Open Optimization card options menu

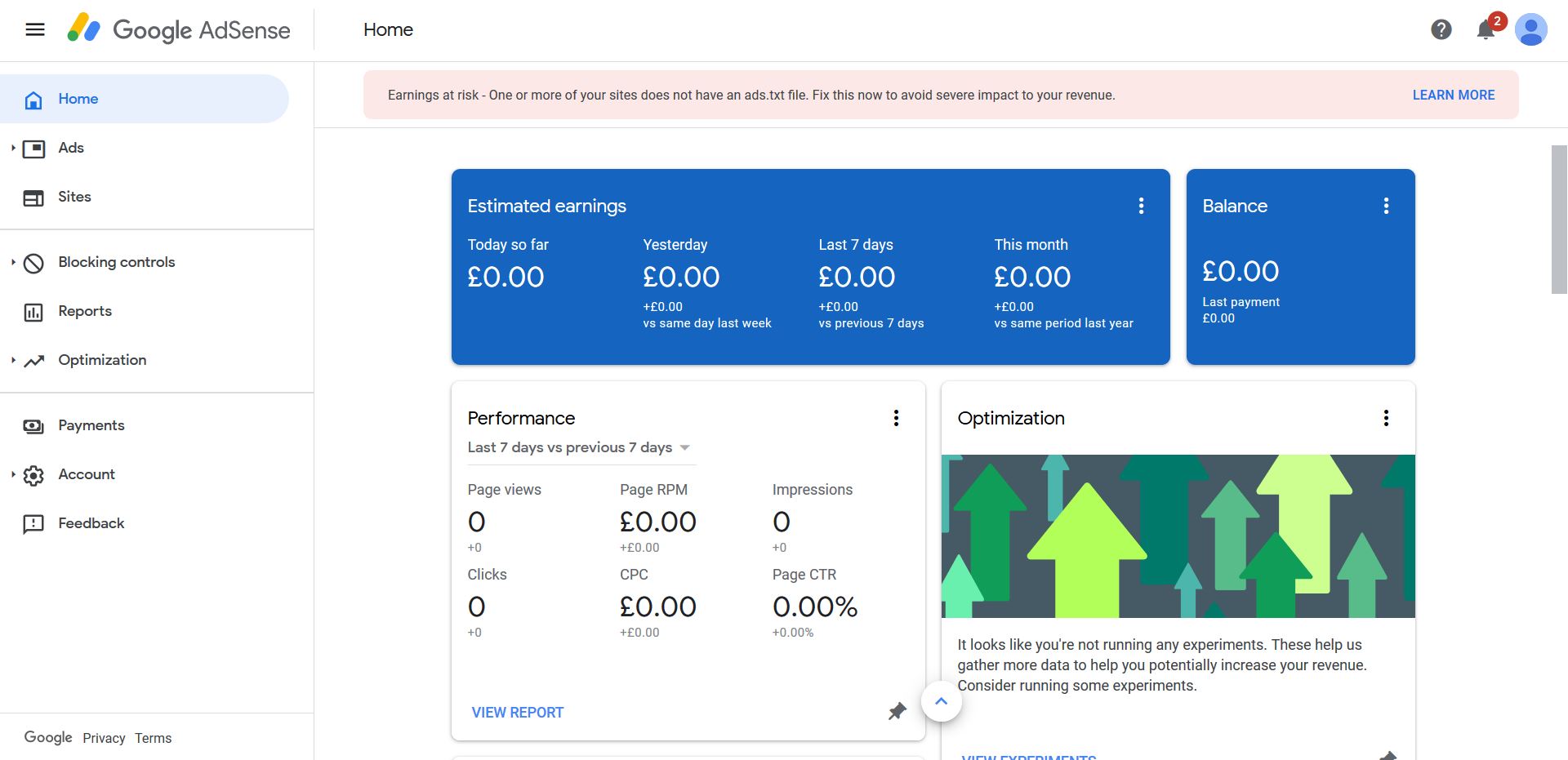click(1386, 418)
